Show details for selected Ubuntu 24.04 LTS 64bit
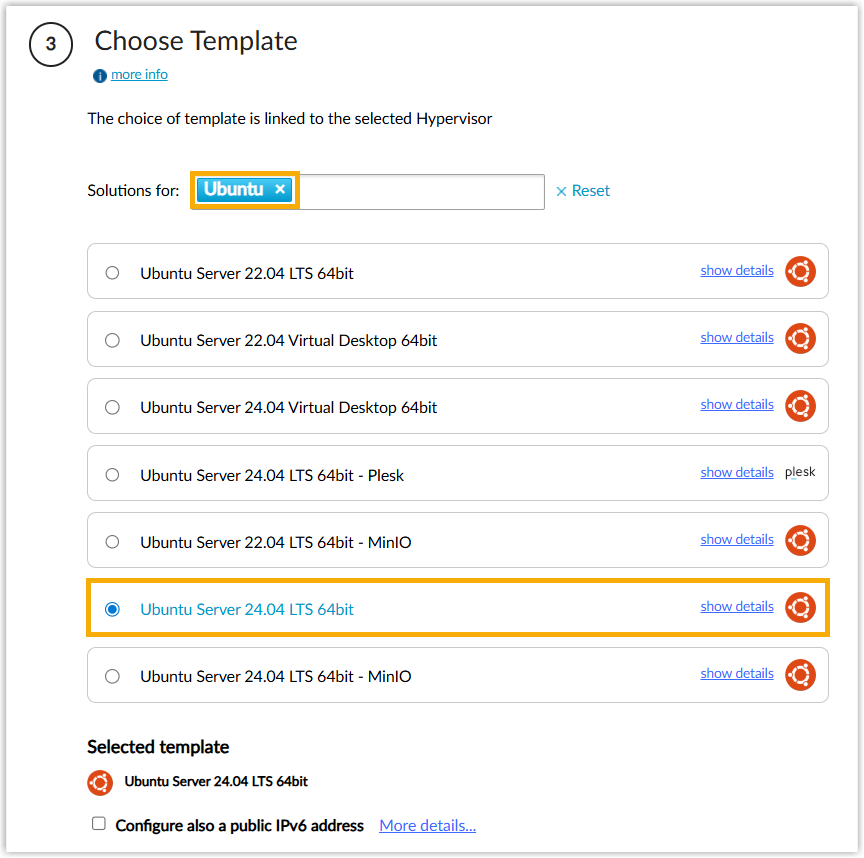 tap(736, 606)
